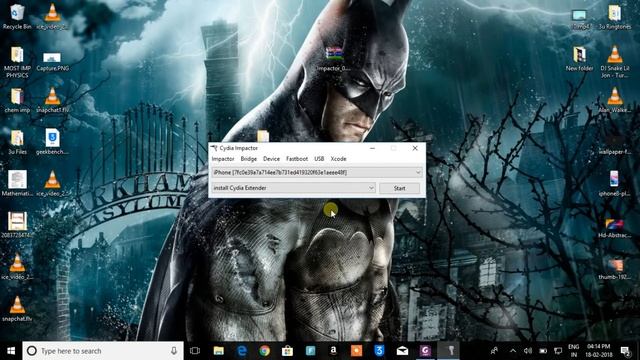Image resolution: width=640 pixels, height=360 pixels.
Task: Launch Microsoft Edge from the taskbar
Action: 242,351
